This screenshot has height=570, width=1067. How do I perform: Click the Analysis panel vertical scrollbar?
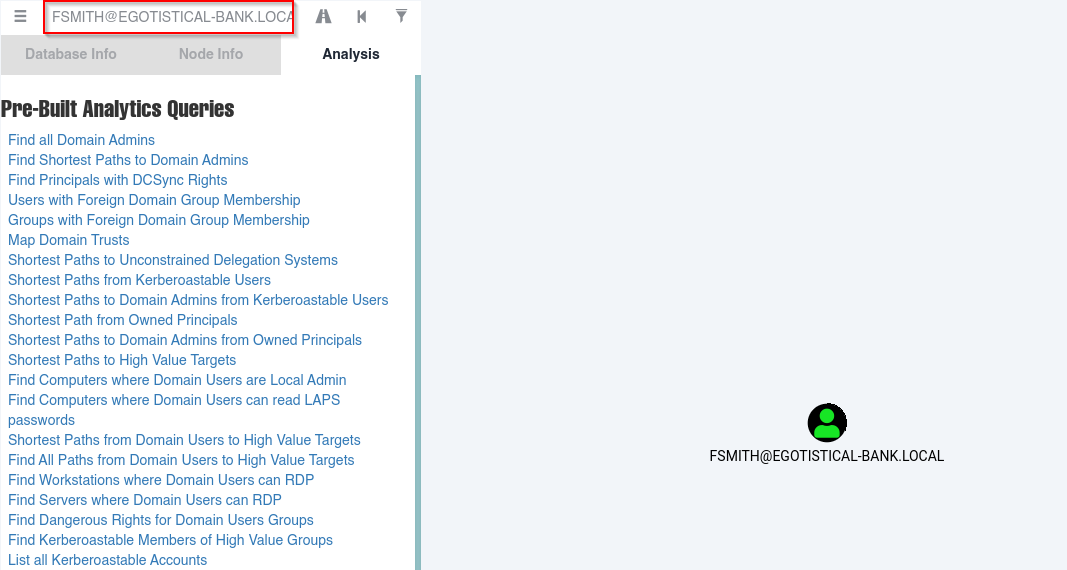pos(418,322)
